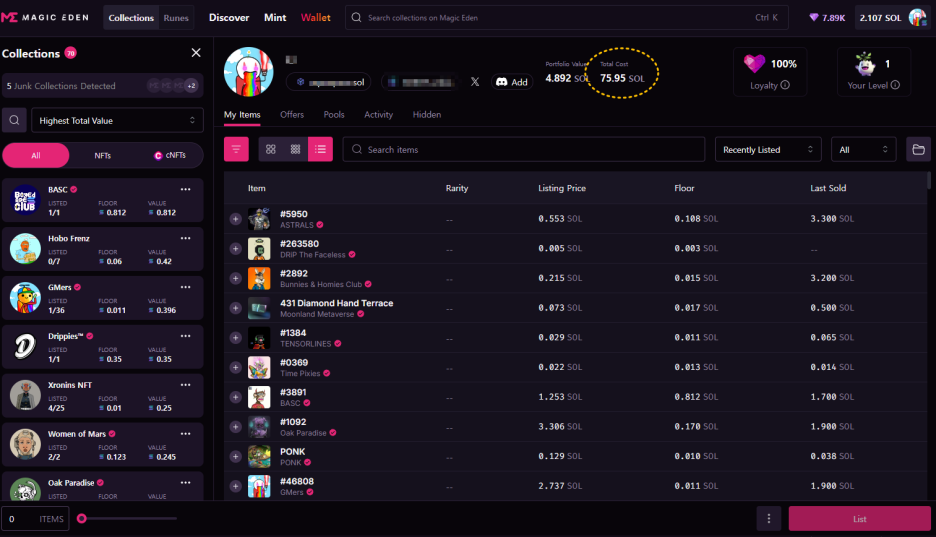
Task: Select the plus toggle for #2892 Bunnies
Action: (236, 279)
